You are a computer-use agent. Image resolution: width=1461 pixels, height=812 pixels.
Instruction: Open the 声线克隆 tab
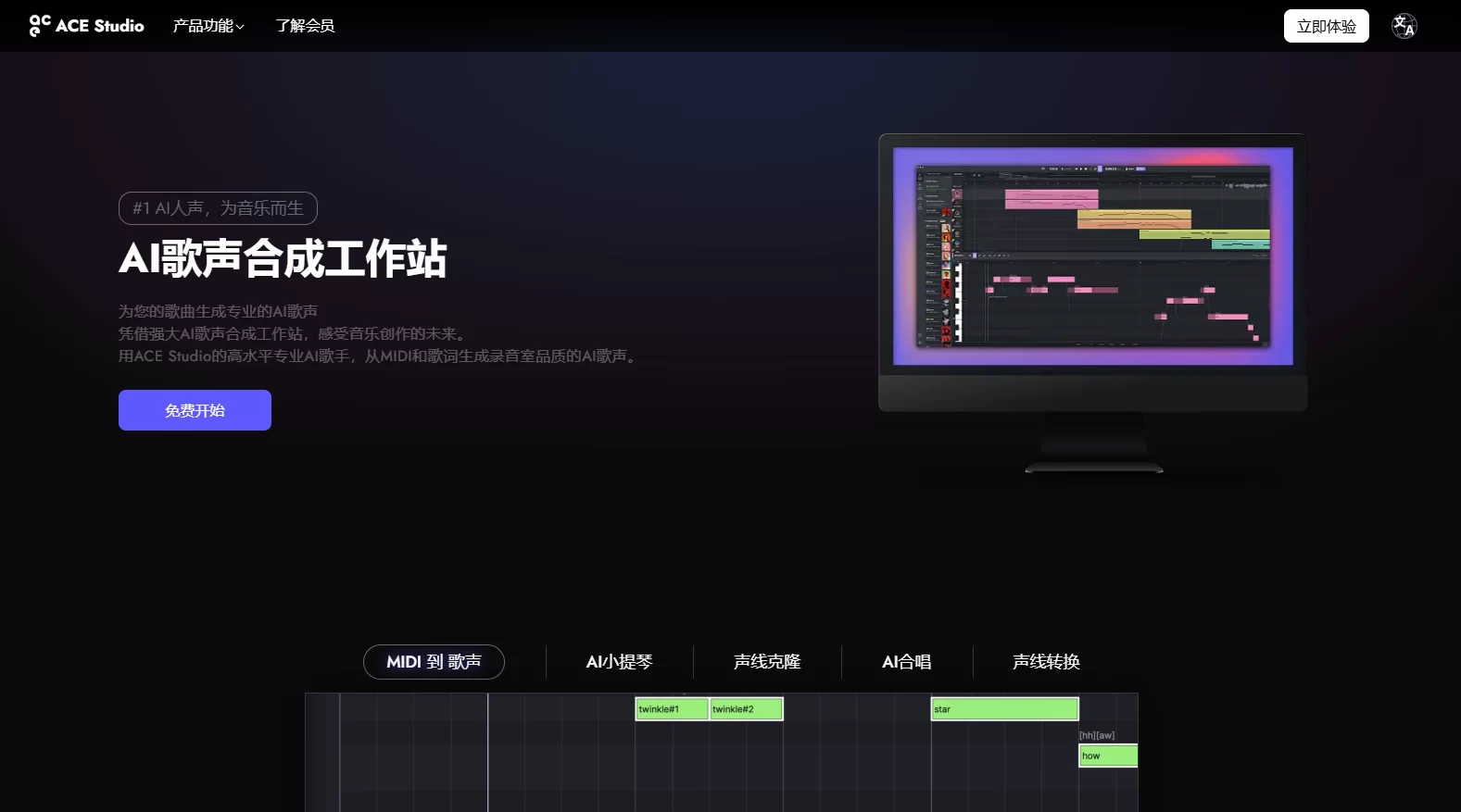(767, 662)
